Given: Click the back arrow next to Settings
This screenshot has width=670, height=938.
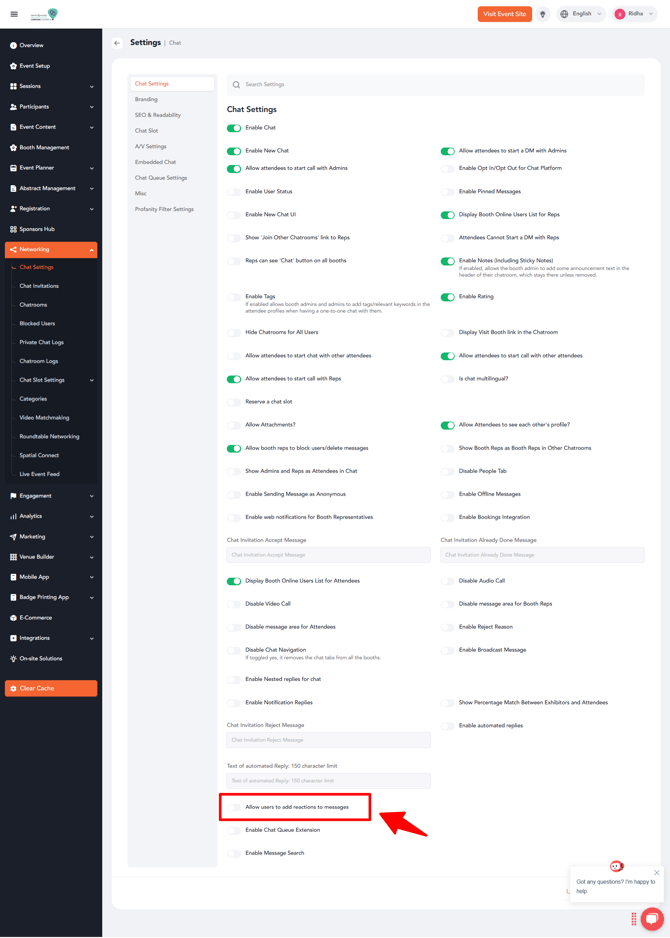Looking at the screenshot, I should [117, 43].
